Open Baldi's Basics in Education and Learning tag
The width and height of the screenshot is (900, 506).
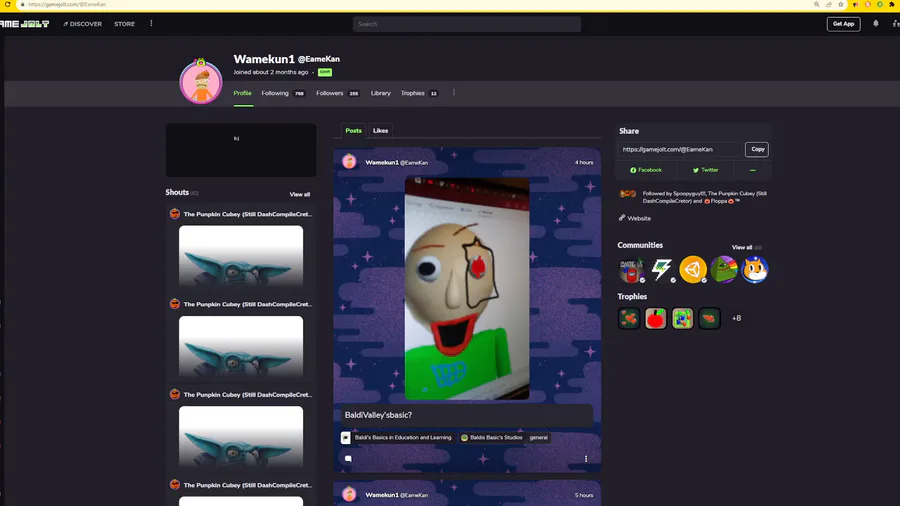click(397, 438)
